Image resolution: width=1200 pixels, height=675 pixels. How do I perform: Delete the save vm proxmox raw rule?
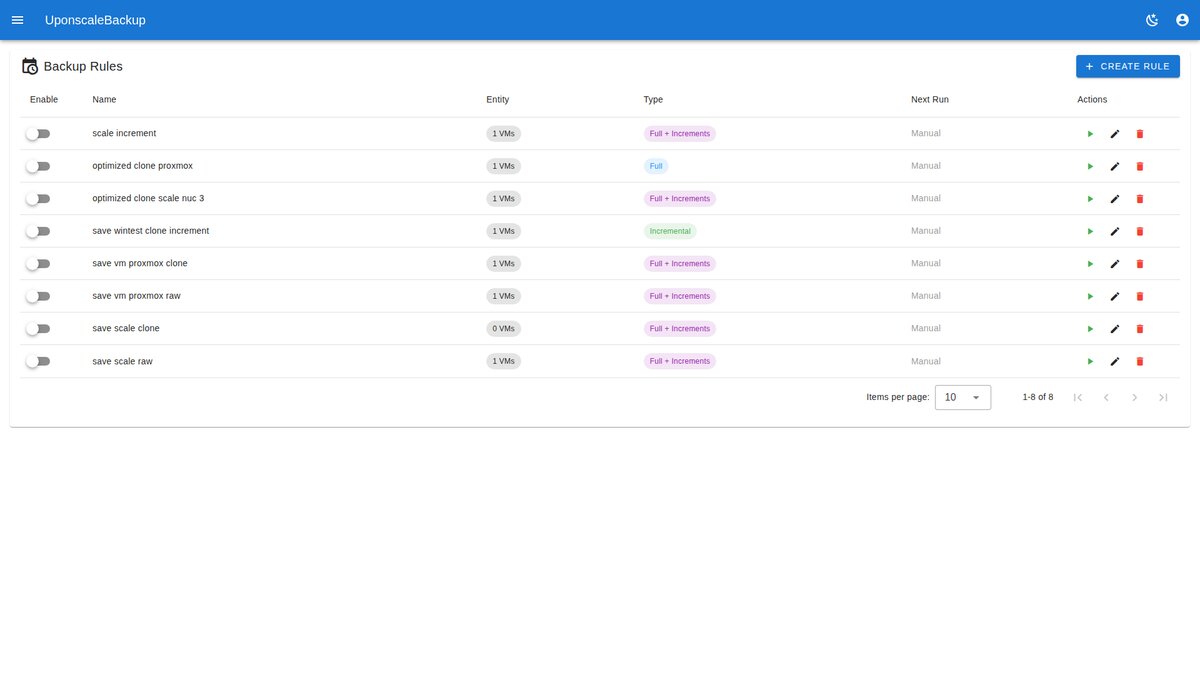pos(1140,296)
